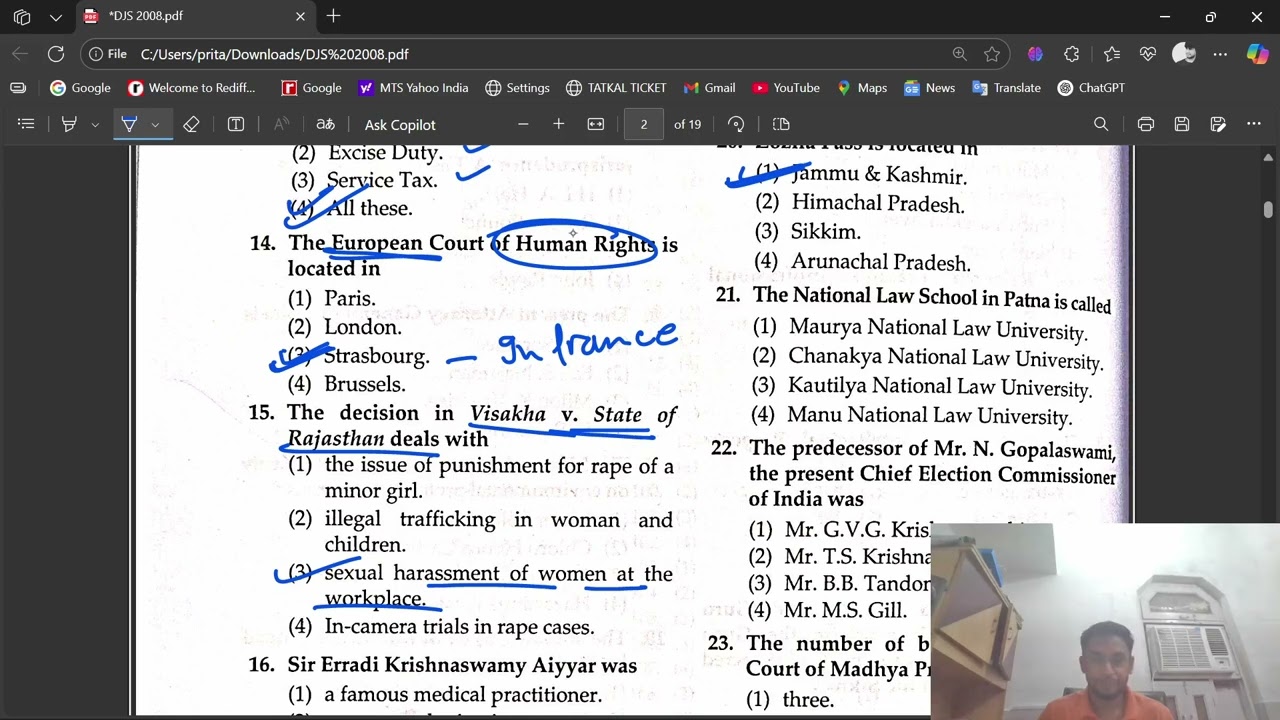Zoom in on the PDF

[558, 124]
